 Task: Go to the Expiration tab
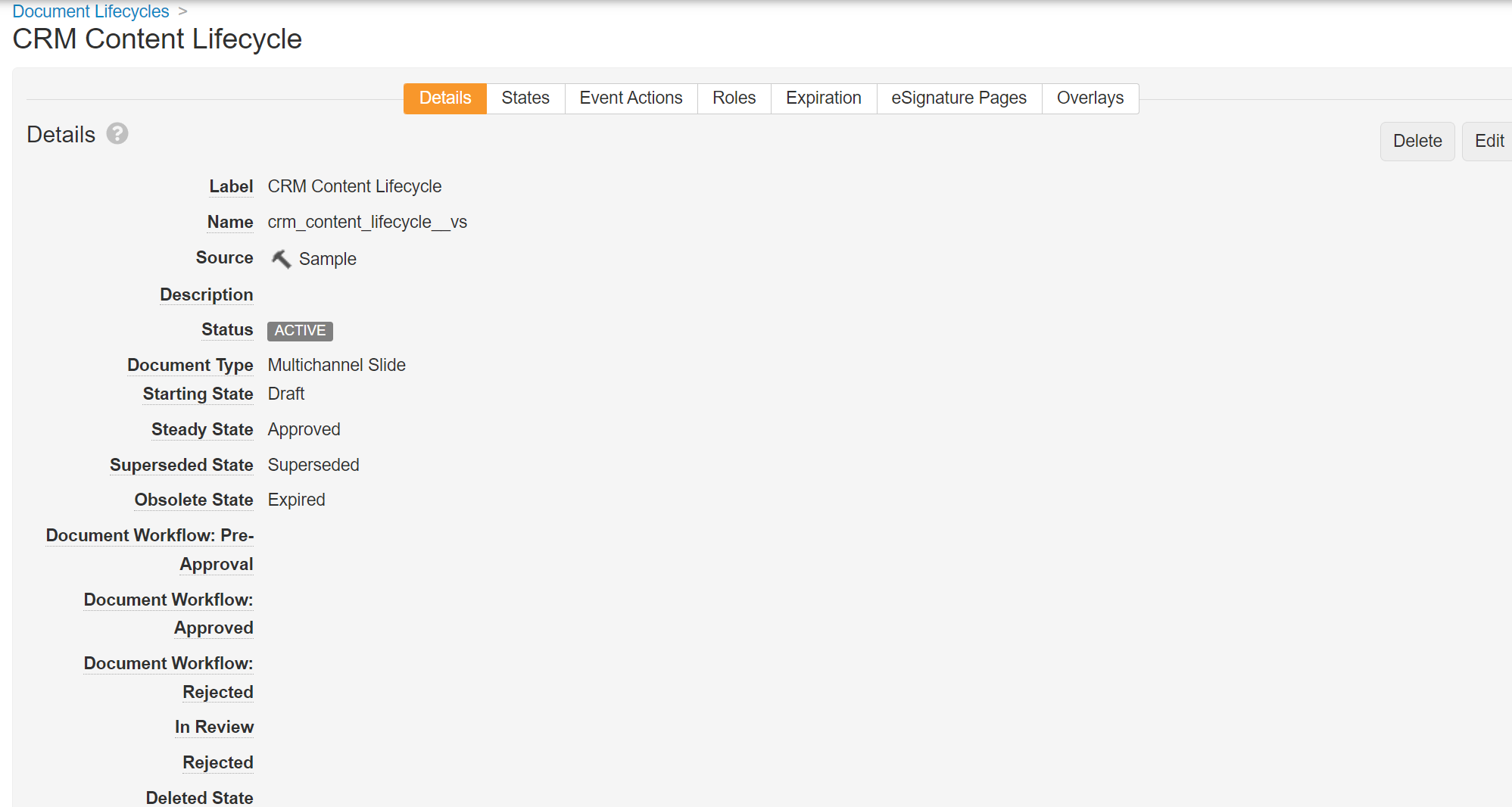(823, 98)
